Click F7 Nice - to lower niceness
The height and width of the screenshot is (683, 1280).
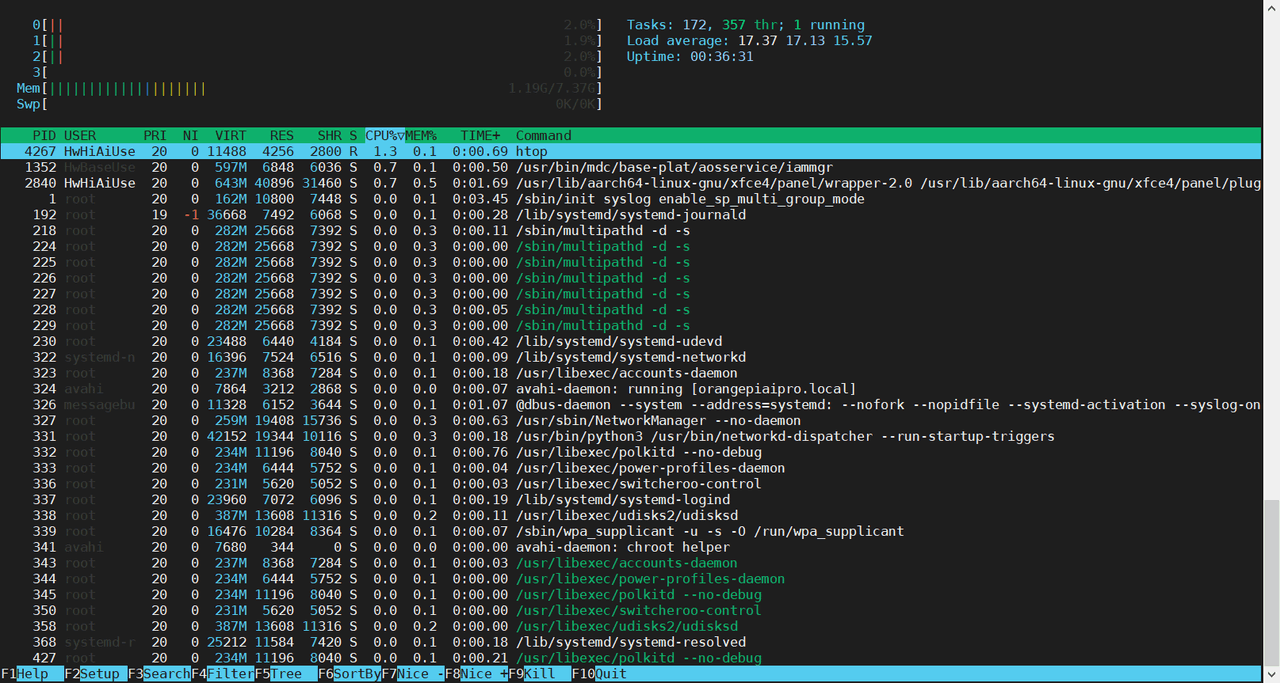pos(413,674)
